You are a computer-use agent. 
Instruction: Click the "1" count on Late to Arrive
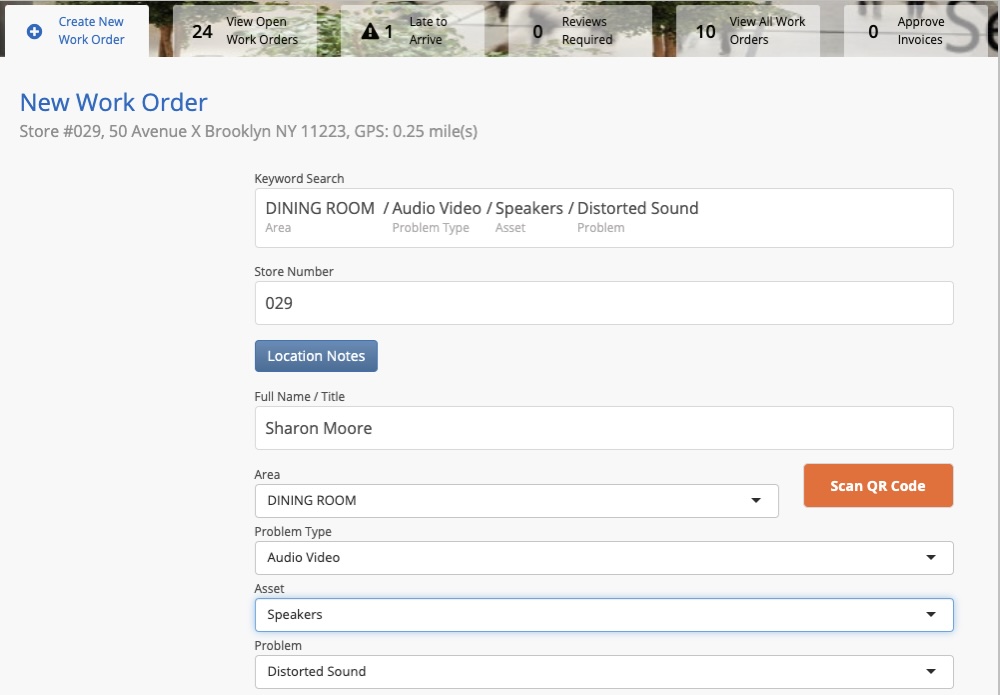(389, 31)
